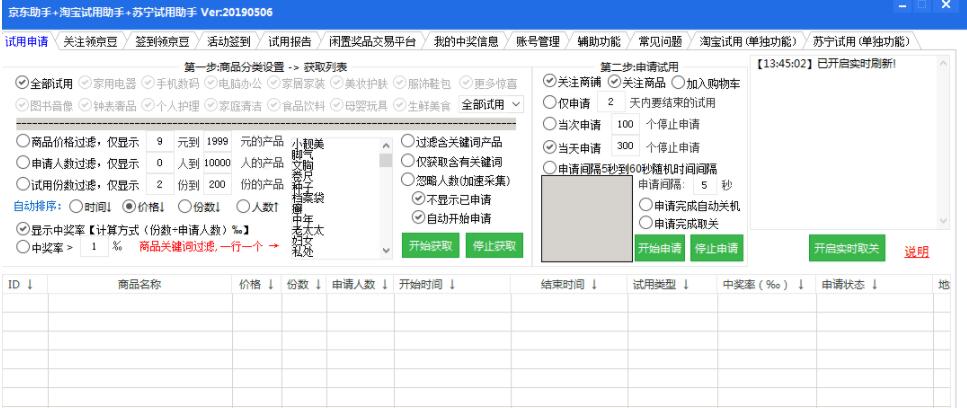Enable 商品价格过滤 radio option

(77, 141)
